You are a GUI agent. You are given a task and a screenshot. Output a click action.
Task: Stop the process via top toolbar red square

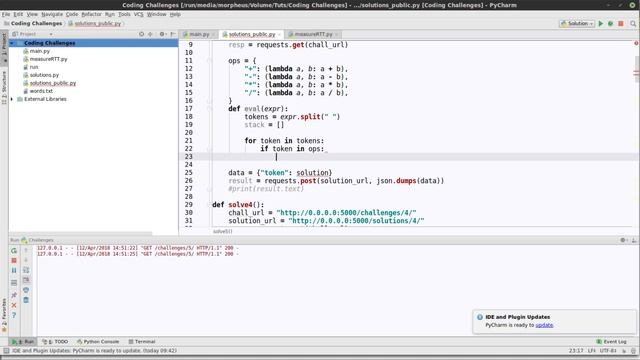click(x=621, y=24)
